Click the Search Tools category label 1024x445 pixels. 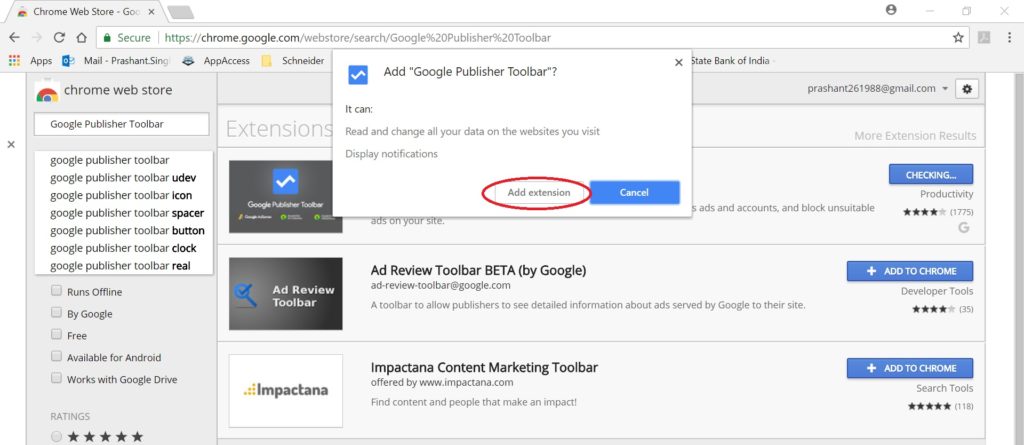tap(944, 388)
